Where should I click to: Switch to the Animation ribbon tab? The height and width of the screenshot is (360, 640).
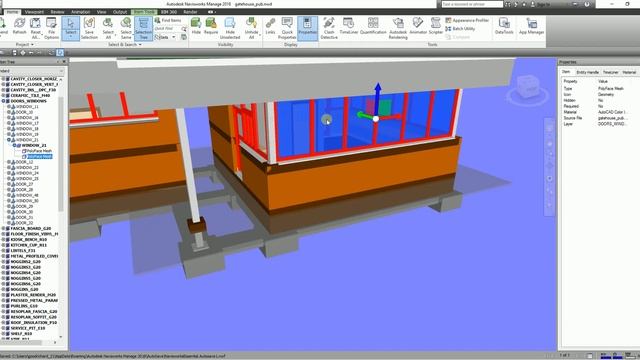pos(80,12)
